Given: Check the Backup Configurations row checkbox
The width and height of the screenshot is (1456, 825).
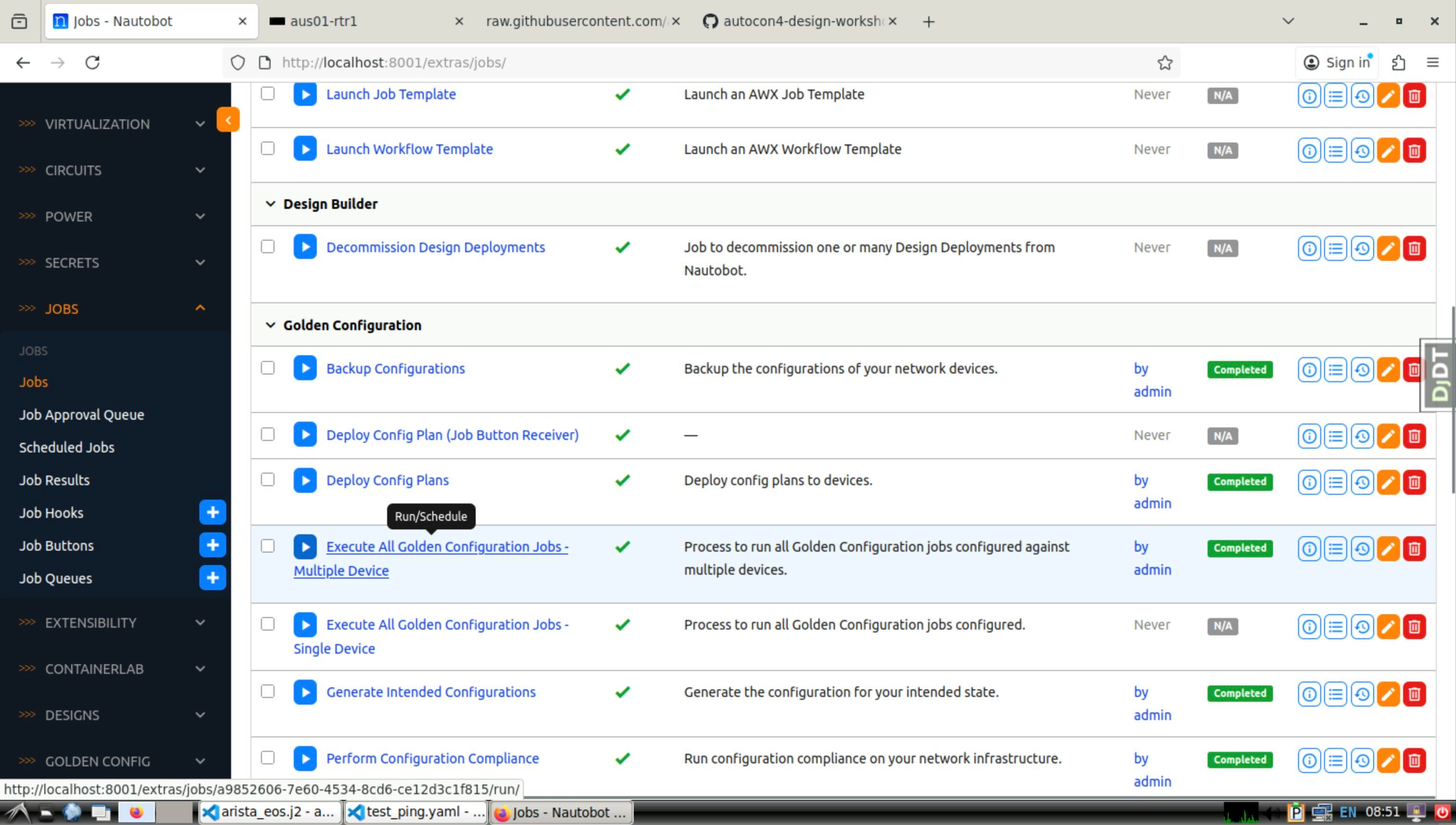Looking at the screenshot, I should point(268,368).
